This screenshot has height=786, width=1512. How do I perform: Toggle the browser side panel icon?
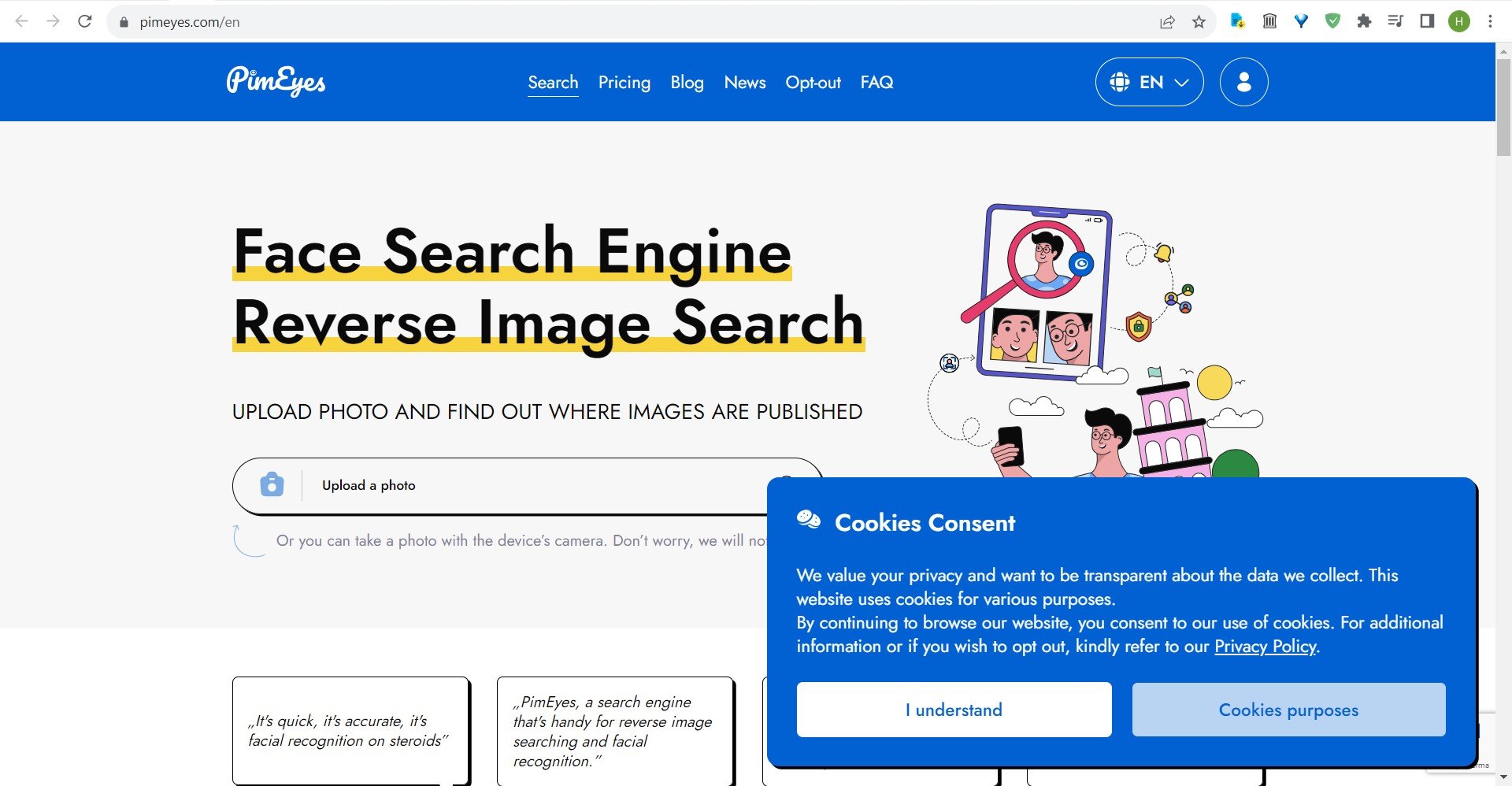1427,21
